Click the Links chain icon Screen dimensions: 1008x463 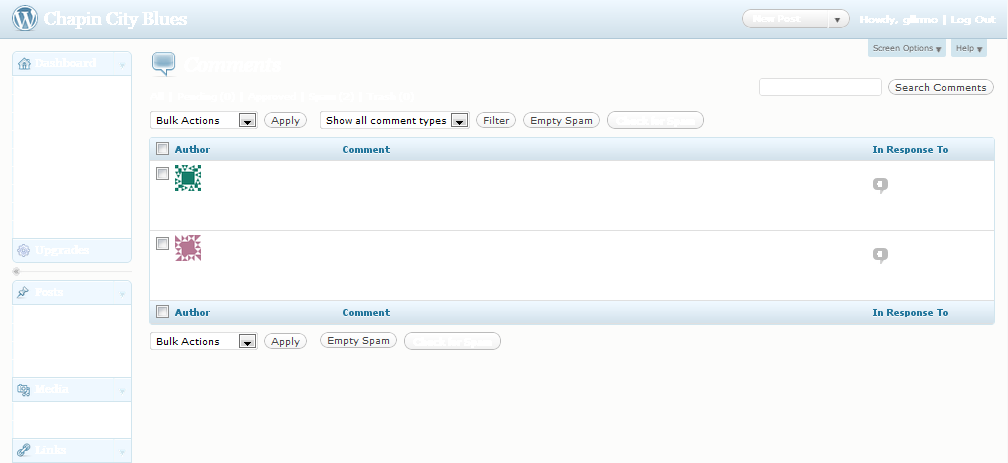[24, 450]
